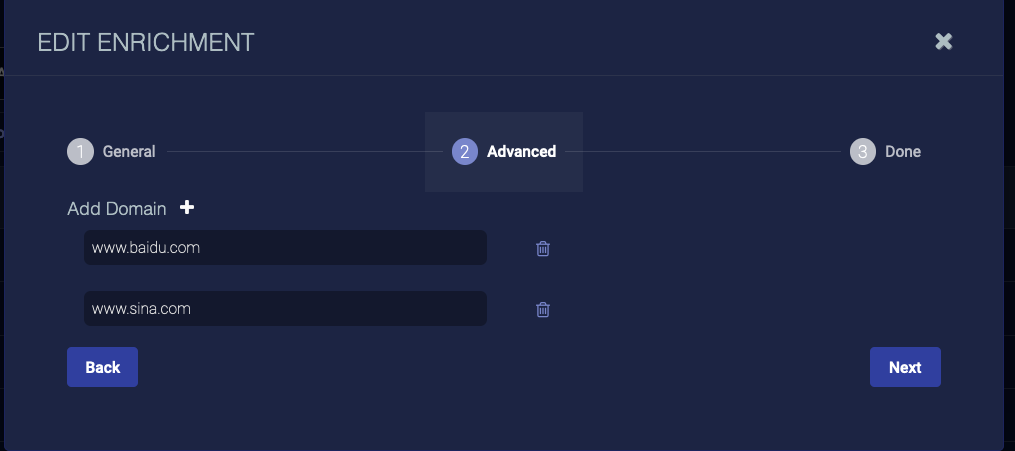The width and height of the screenshot is (1015, 451).
Task: Go to the General step label
Action: pyautogui.click(x=129, y=152)
